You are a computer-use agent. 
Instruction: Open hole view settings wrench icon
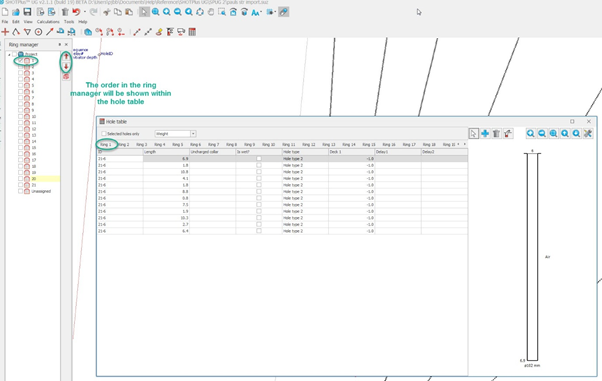click(588, 133)
